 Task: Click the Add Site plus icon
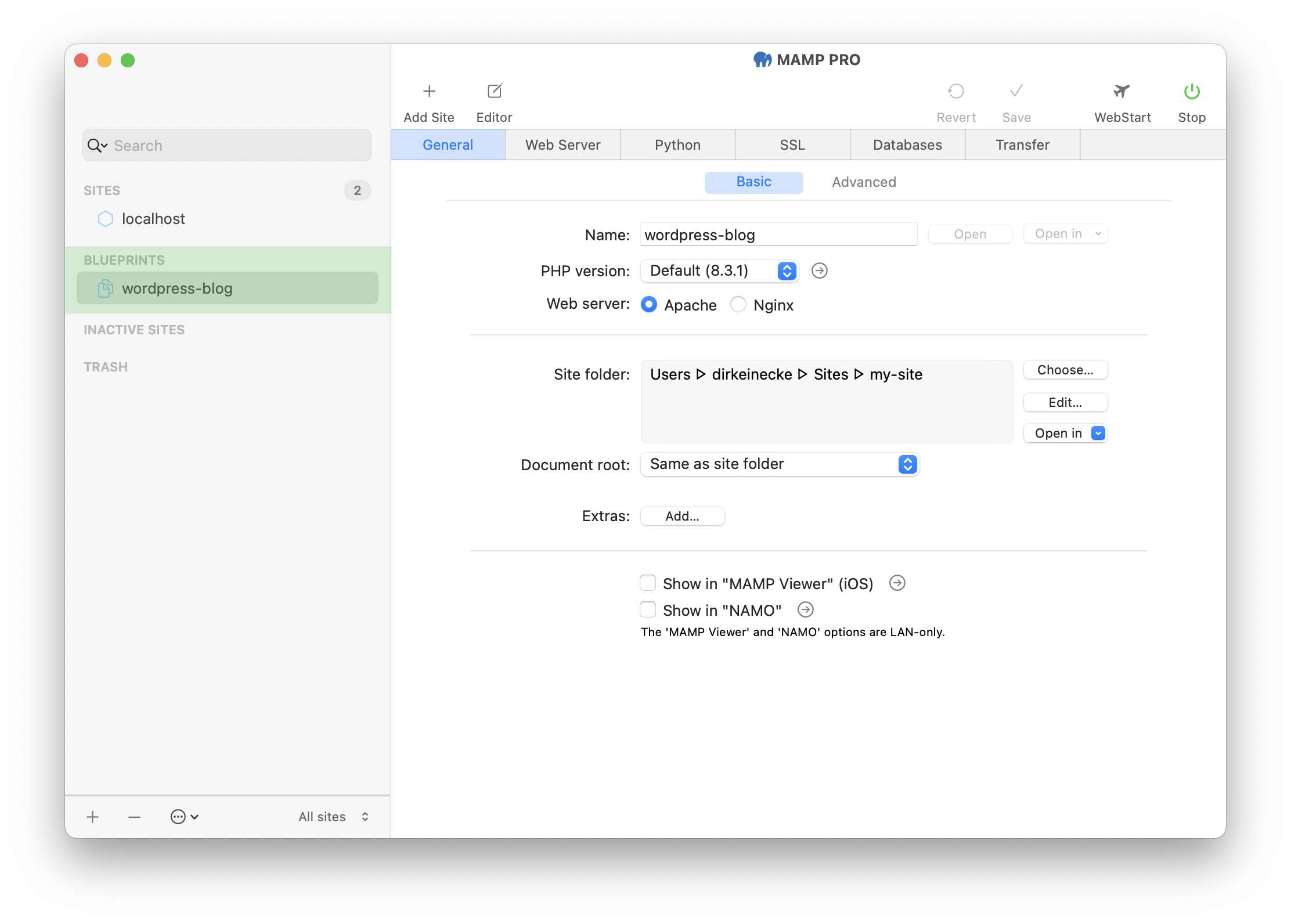tap(429, 91)
